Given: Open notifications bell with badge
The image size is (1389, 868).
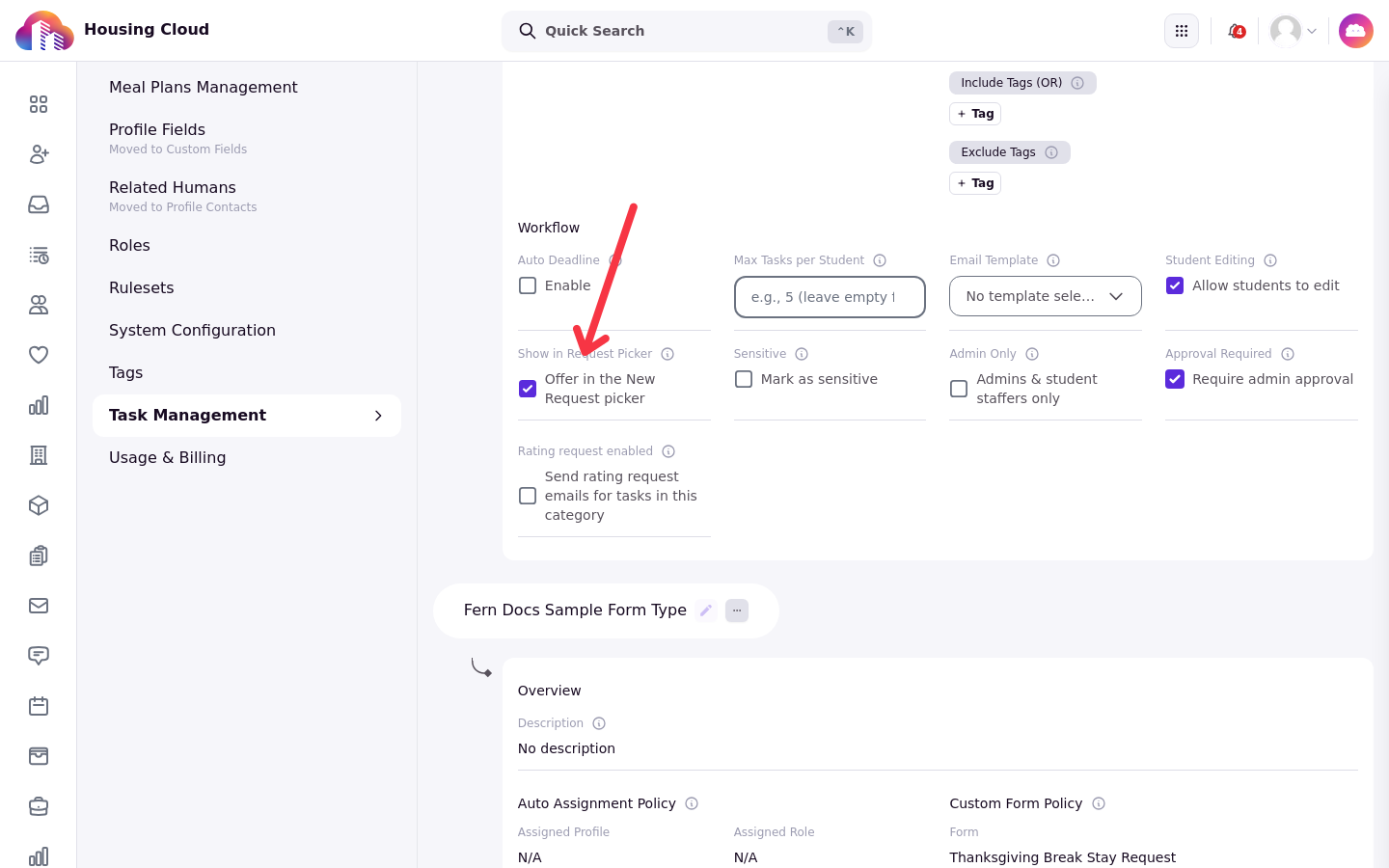Looking at the screenshot, I should [x=1236, y=31].
